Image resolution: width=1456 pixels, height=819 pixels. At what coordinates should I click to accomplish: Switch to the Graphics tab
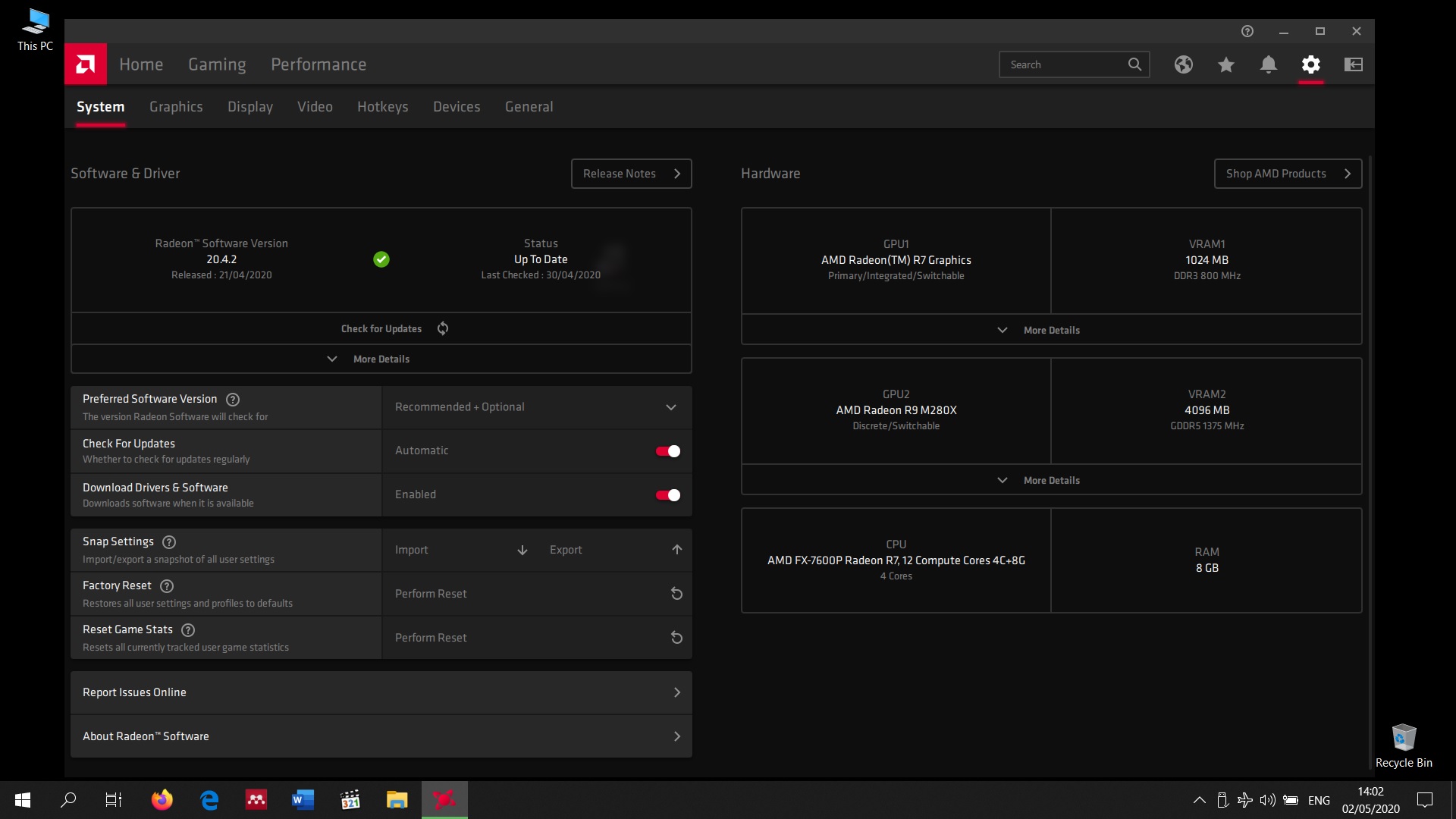176,107
